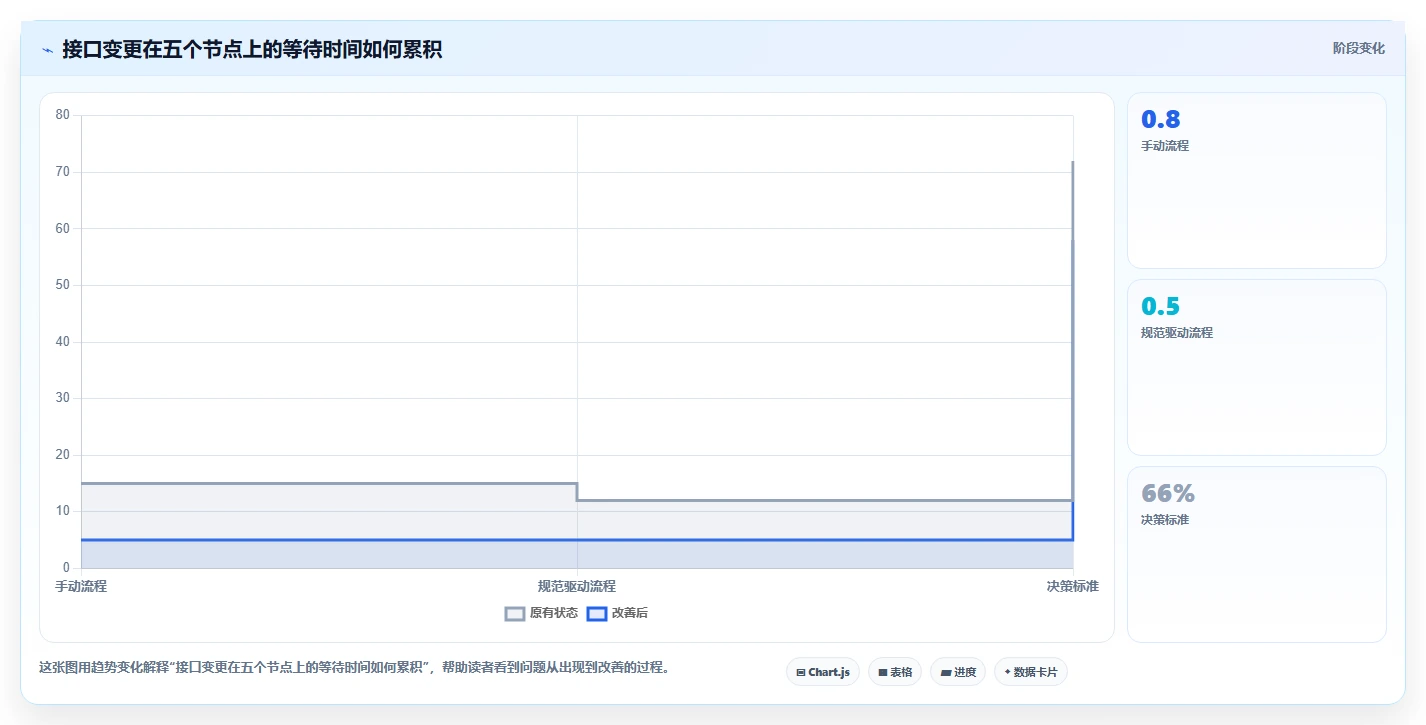
Task: Open the 手动流程 0.8 card
Action: point(1257,181)
